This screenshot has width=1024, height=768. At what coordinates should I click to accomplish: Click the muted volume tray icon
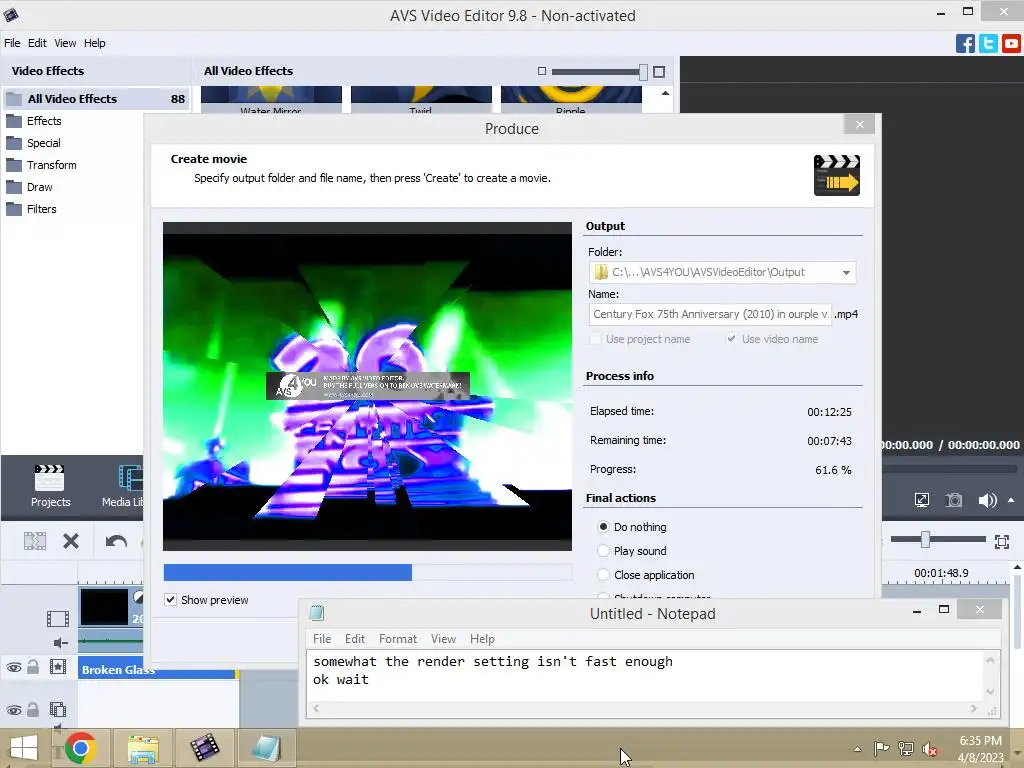(930, 749)
